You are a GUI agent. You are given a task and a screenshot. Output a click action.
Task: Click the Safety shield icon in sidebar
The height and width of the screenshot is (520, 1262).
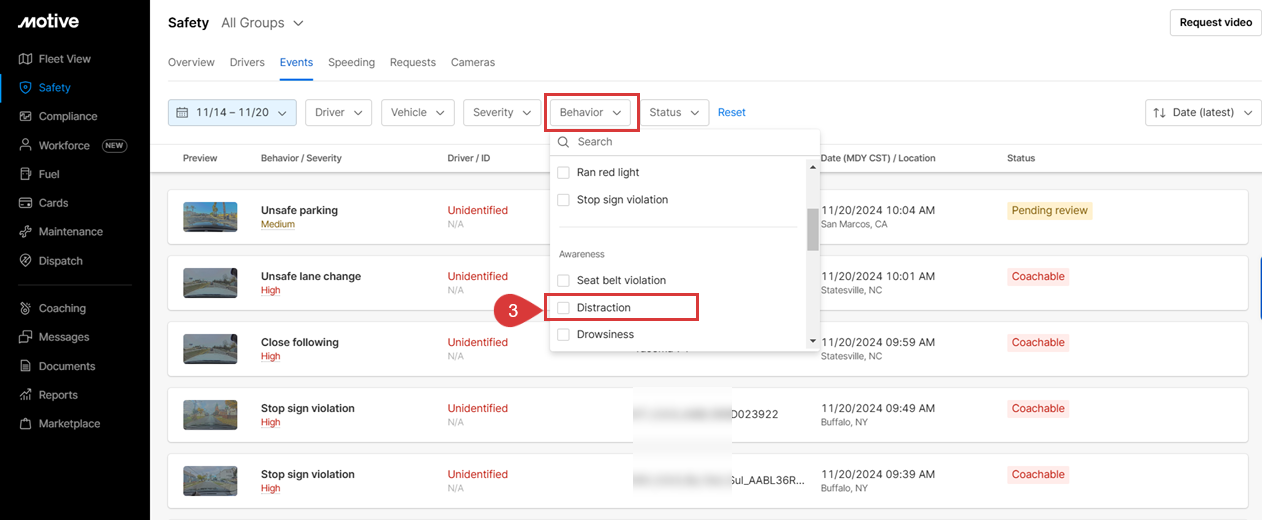(25, 88)
